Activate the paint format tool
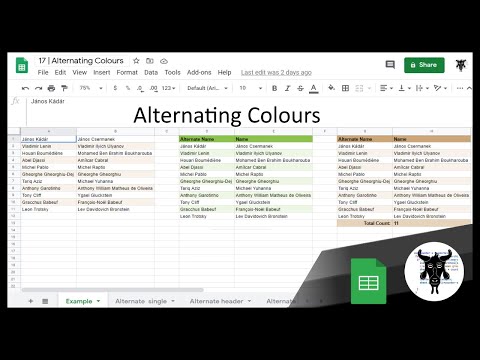Viewport: 480px width, 360px height. 64,88
